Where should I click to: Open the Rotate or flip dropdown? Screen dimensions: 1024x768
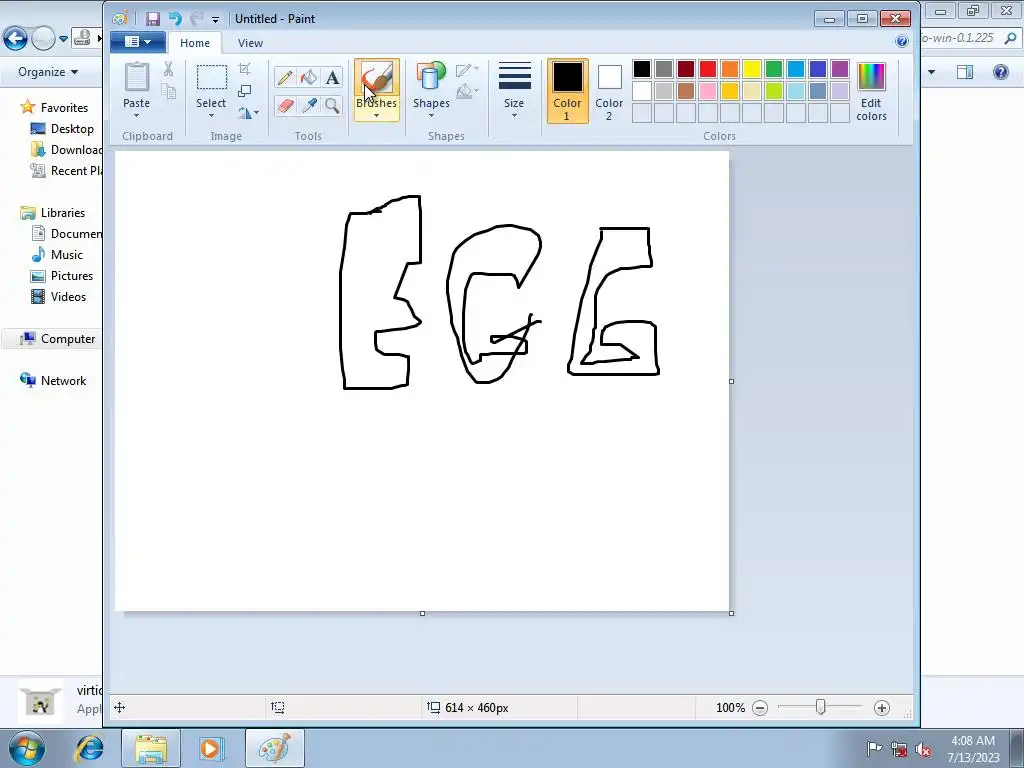(248, 113)
